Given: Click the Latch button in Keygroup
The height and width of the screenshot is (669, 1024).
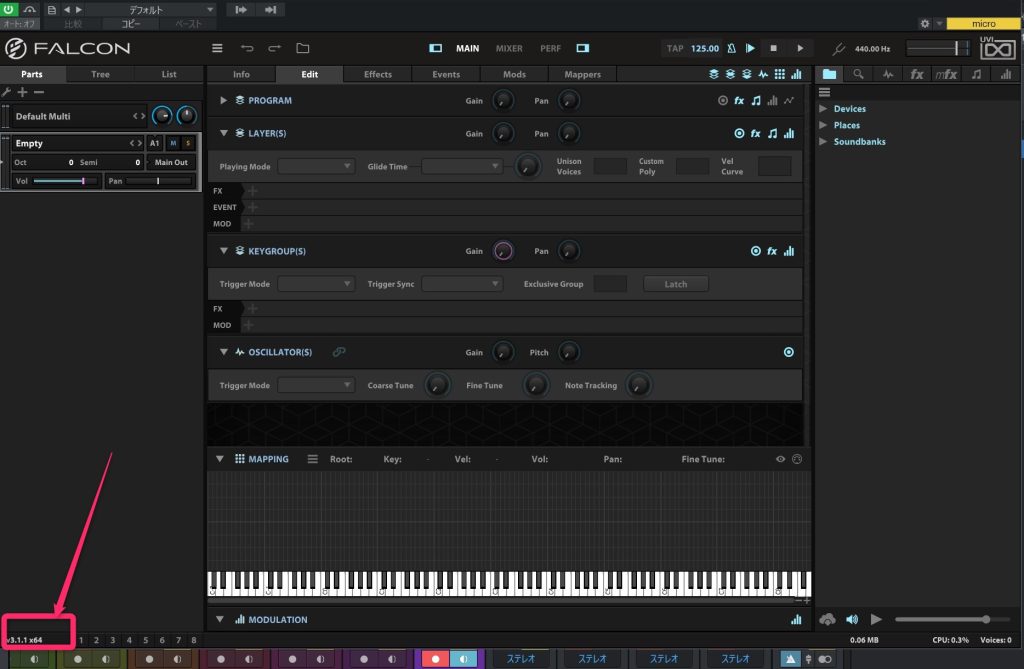Looking at the screenshot, I should tap(675, 284).
